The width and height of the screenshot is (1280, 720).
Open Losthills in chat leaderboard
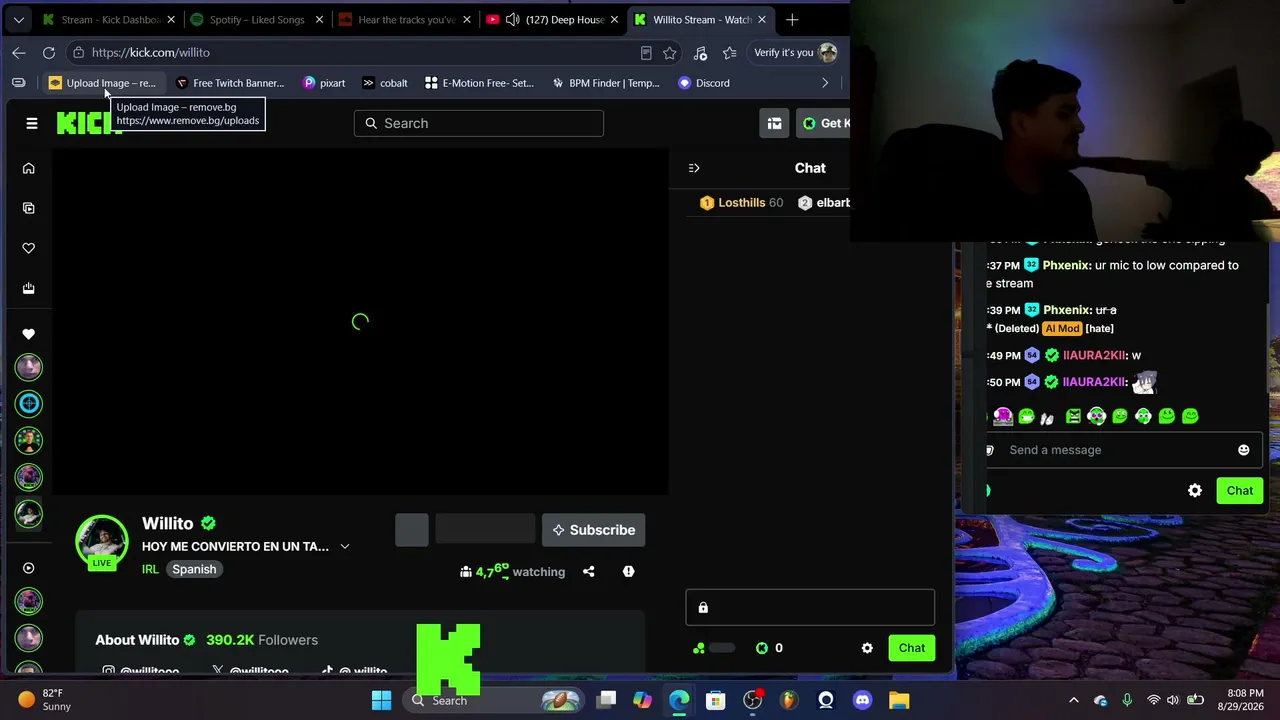pos(741,203)
